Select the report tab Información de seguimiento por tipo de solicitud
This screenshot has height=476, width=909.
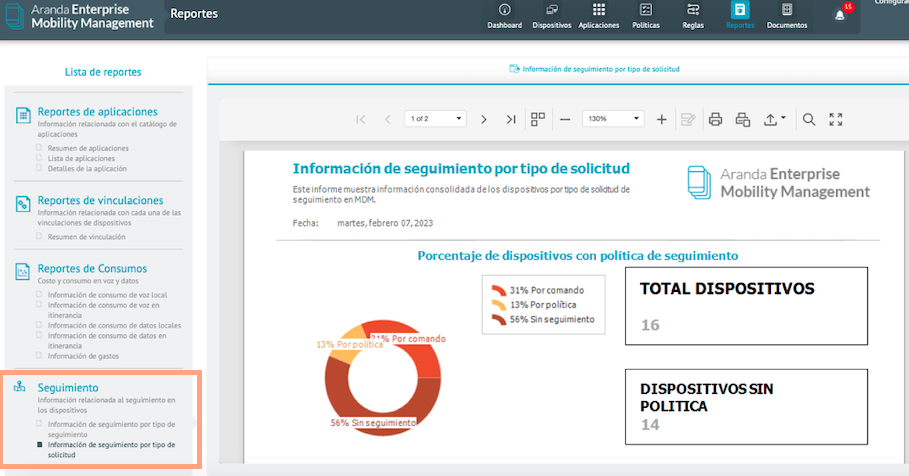point(594,69)
